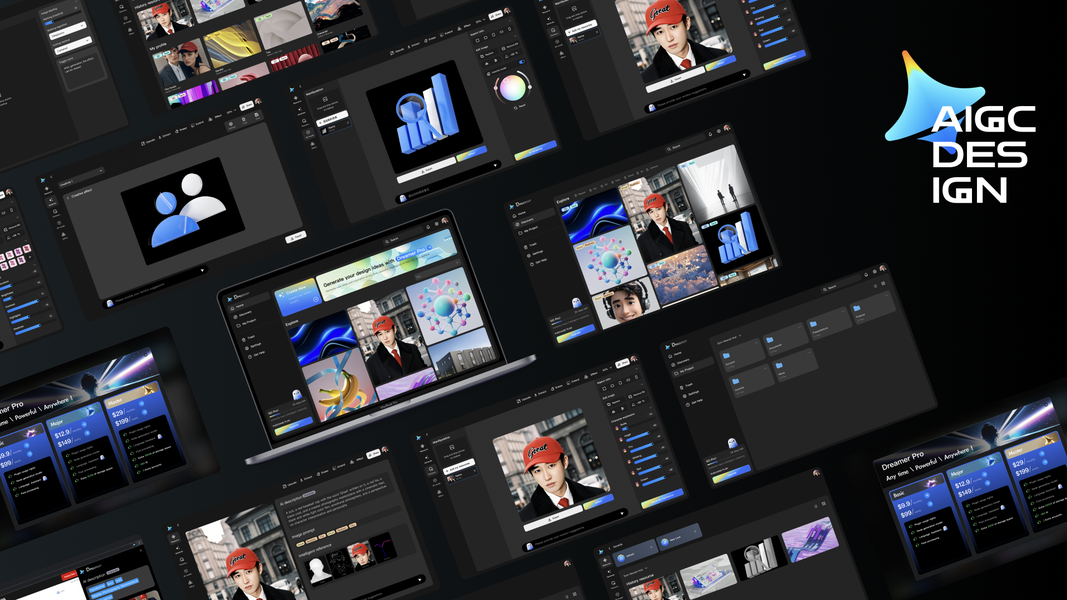The height and width of the screenshot is (600, 1067).
Task: Select the silhouette reference in the AI description window
Action: pyautogui.click(x=318, y=569)
